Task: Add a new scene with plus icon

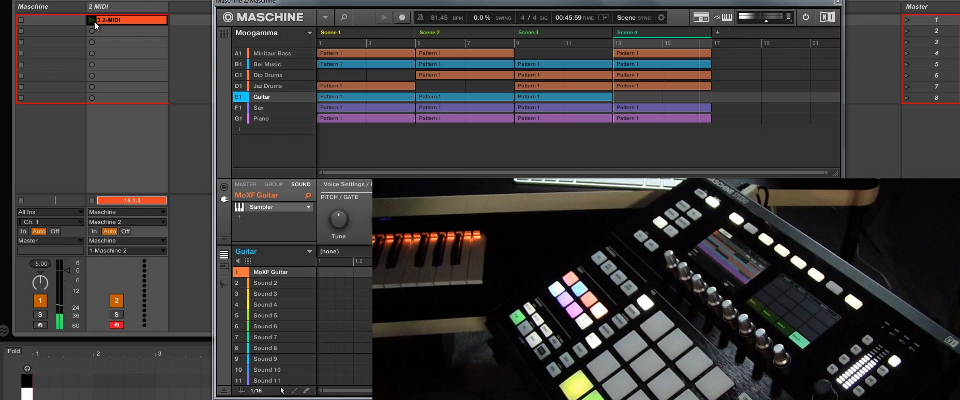Action: [x=716, y=33]
